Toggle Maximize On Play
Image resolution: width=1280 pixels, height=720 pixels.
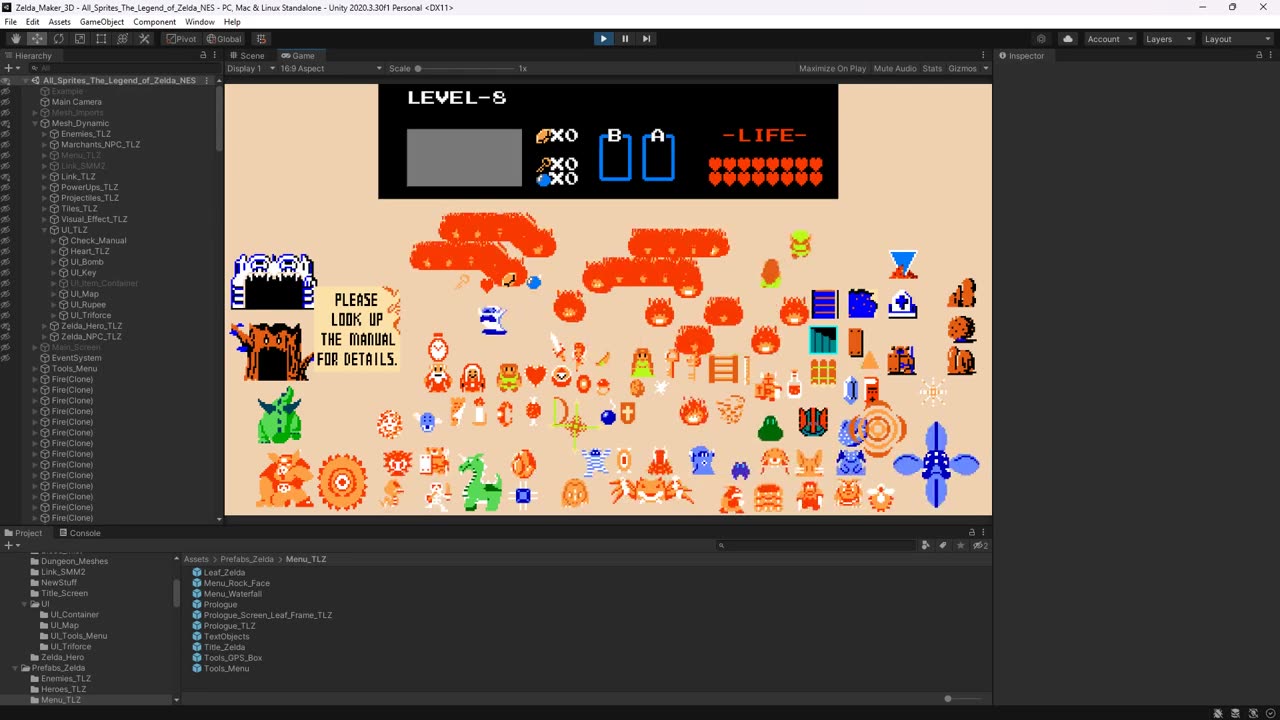(832, 68)
